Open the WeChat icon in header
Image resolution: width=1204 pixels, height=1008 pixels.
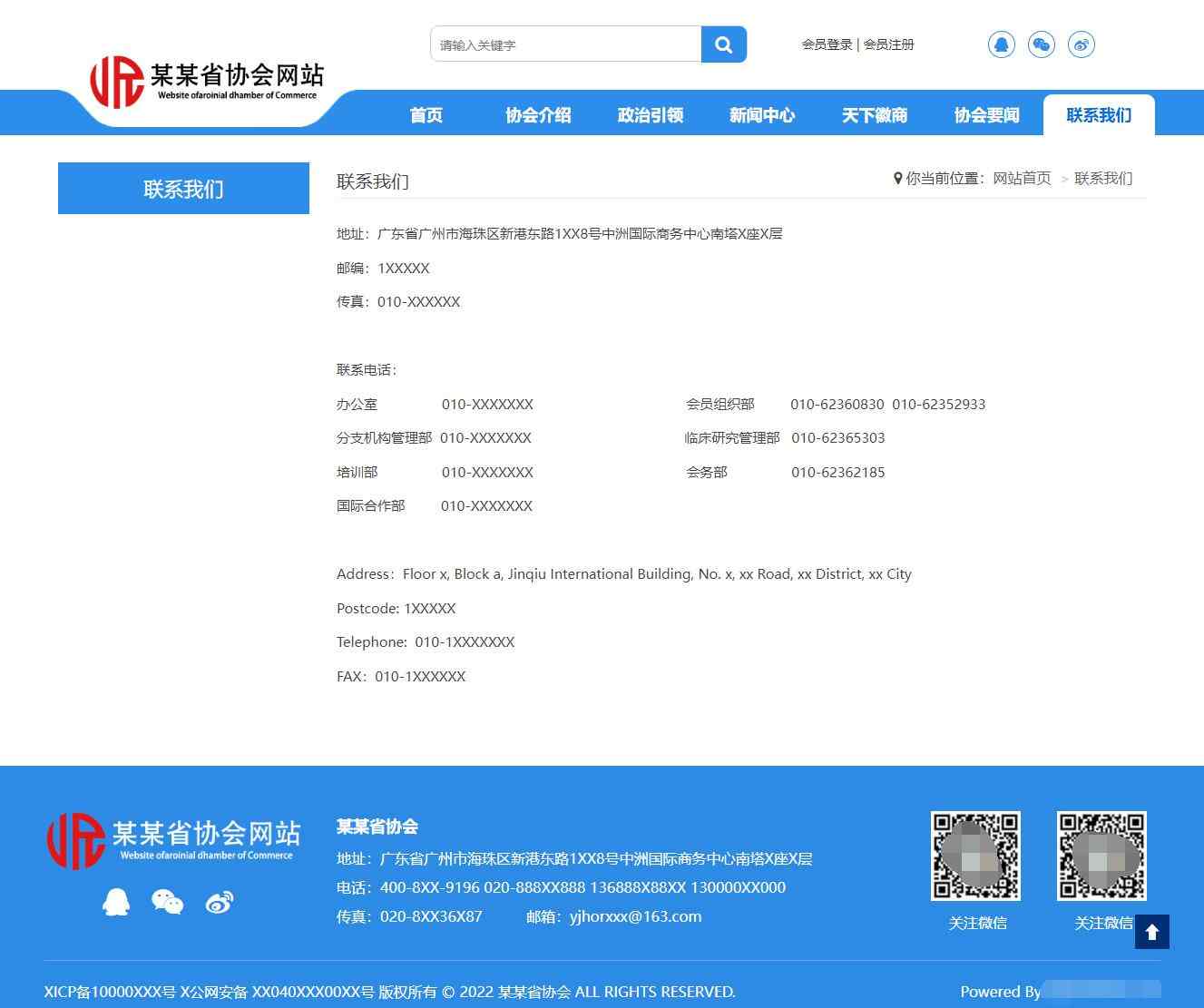coord(1041,44)
